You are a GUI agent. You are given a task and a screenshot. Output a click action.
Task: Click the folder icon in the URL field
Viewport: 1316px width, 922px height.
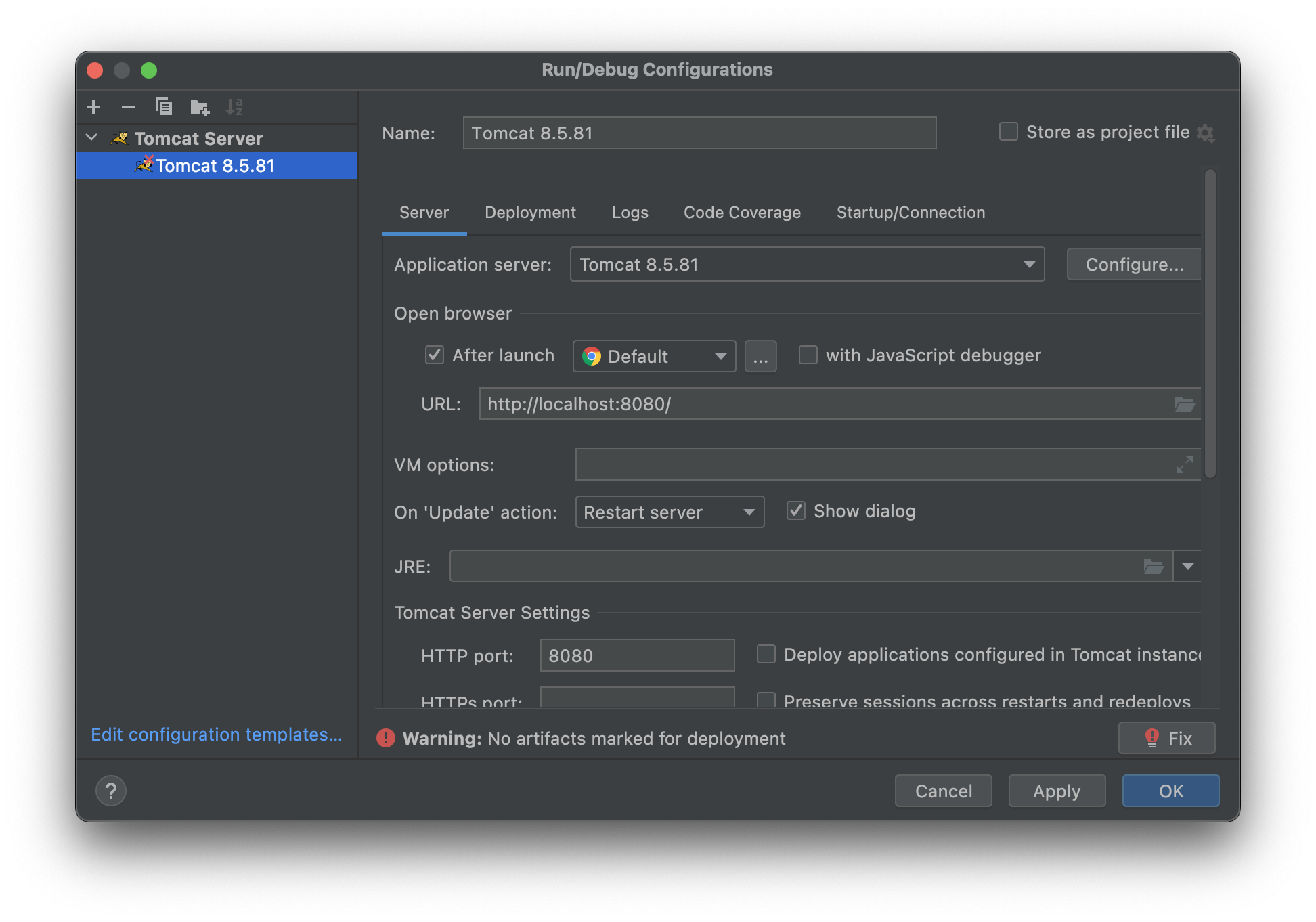(1184, 404)
